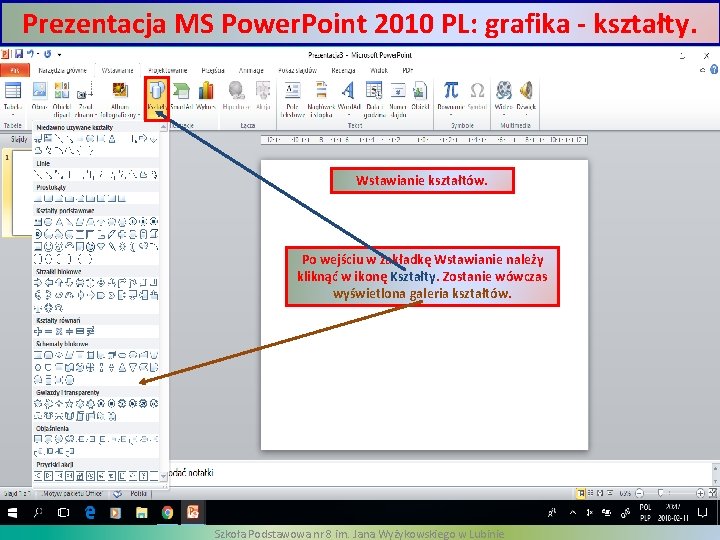
Task: Open Obiekt clipart from the ribbon
Action: pos(62,90)
